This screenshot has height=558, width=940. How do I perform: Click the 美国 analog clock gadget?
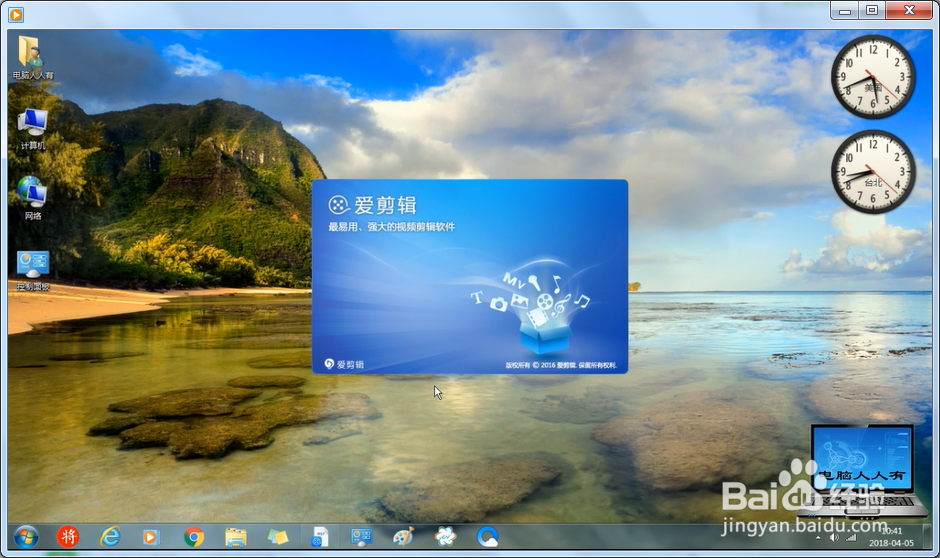point(873,77)
